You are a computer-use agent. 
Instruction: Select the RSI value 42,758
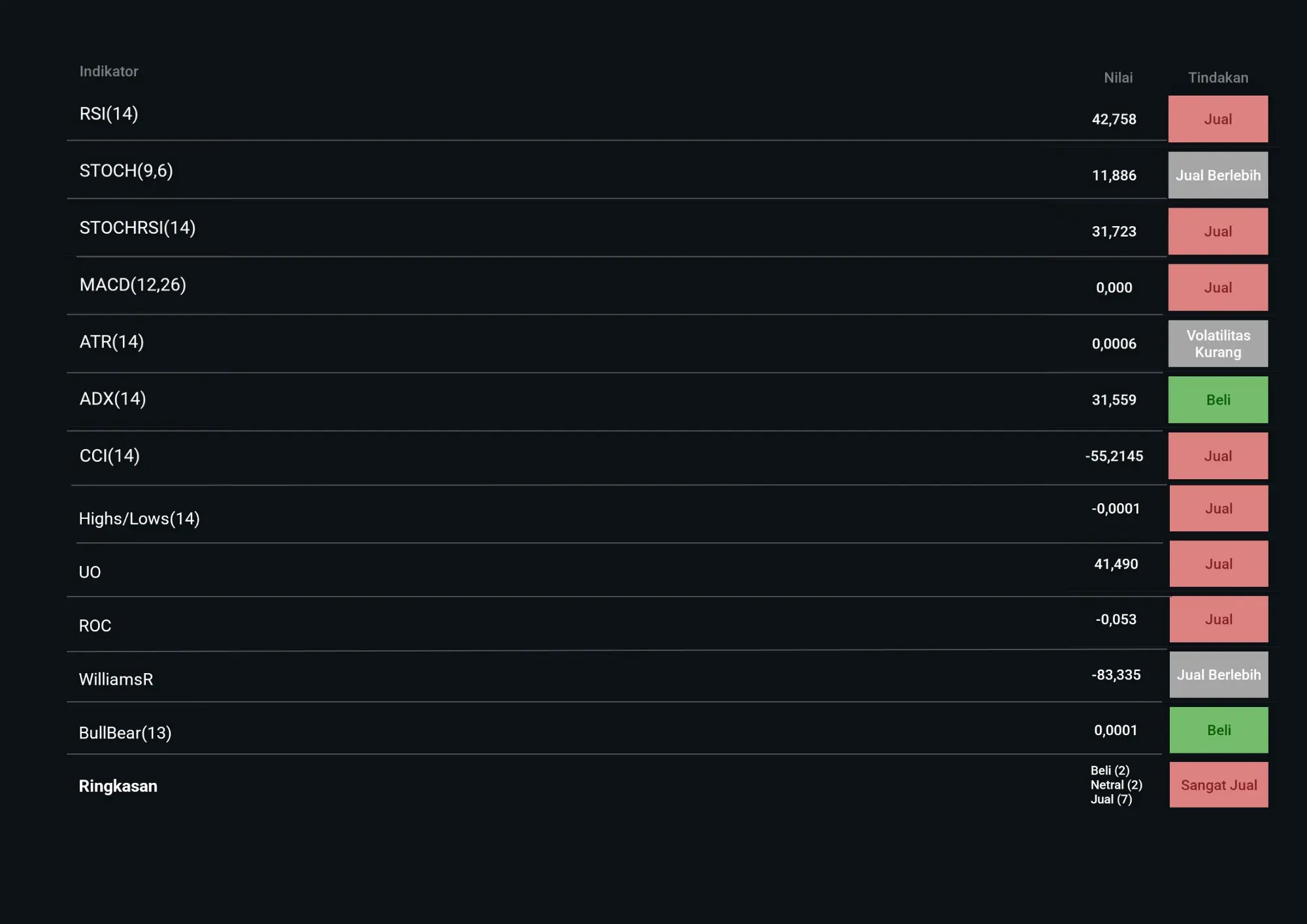click(x=1114, y=120)
